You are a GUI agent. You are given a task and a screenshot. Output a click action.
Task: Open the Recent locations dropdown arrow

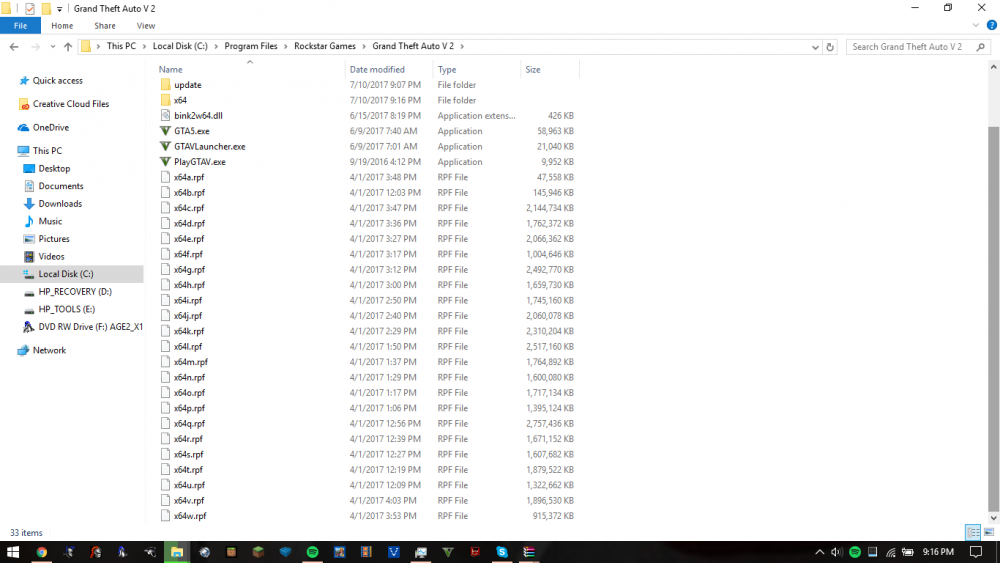pyautogui.click(x=52, y=47)
